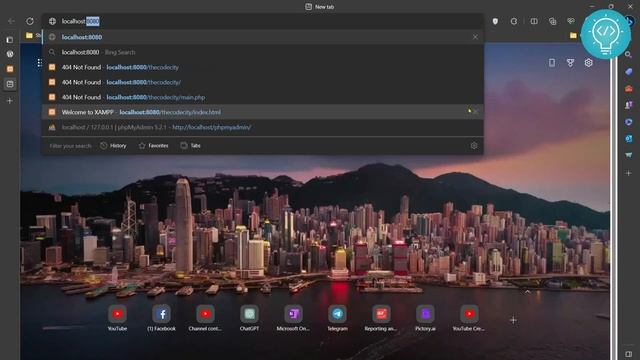Open the Drop paper-plane sidebar icon
This screenshot has width=640, height=360.
pos(629,155)
